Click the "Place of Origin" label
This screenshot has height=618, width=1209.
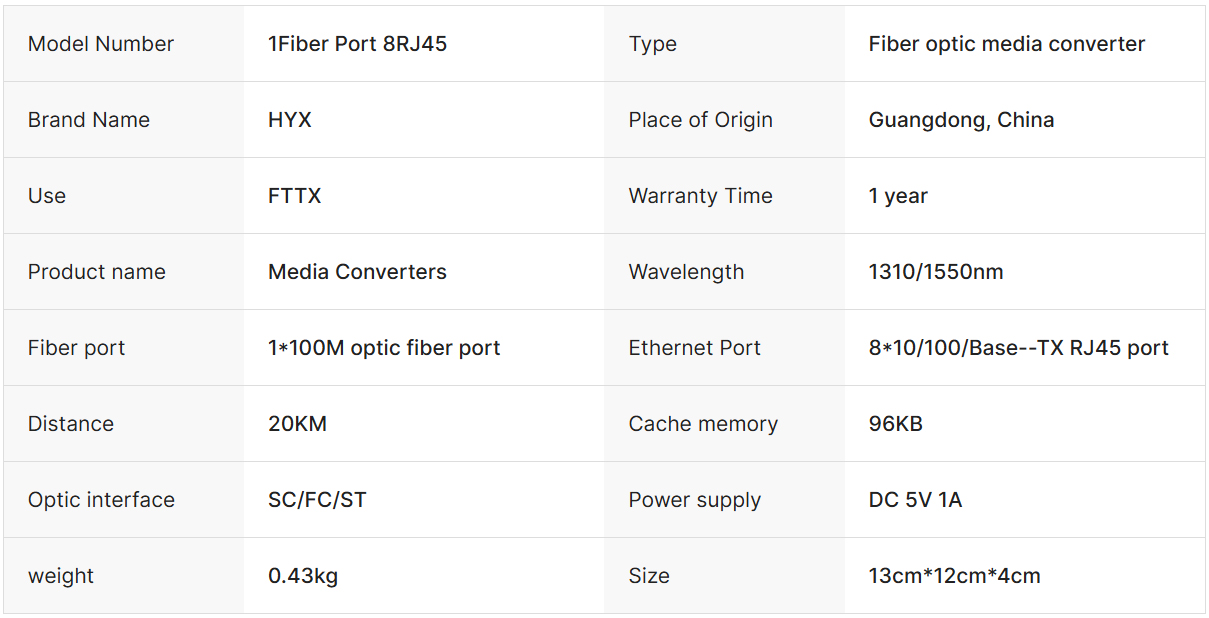coord(700,120)
